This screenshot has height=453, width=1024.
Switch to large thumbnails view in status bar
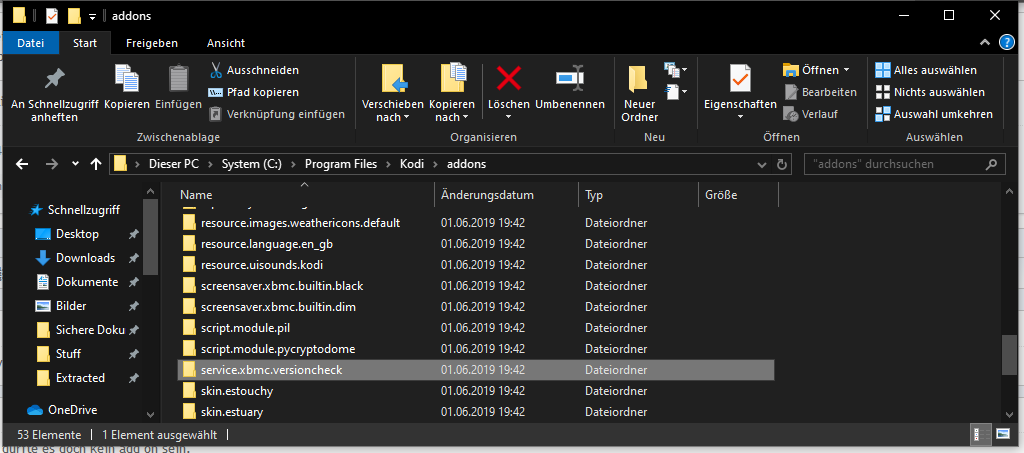point(1002,434)
